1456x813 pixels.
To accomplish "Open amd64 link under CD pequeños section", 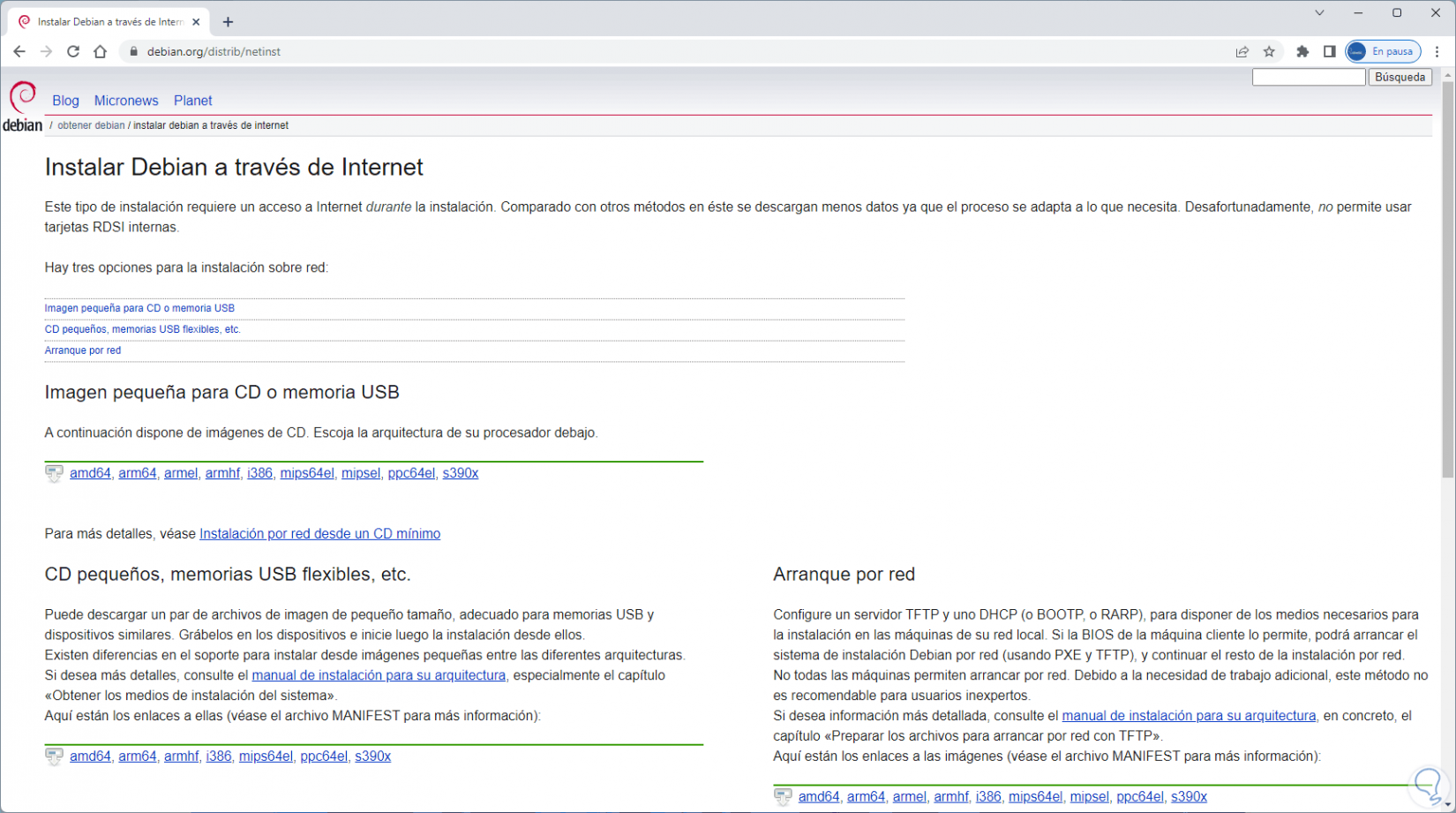I will point(90,757).
